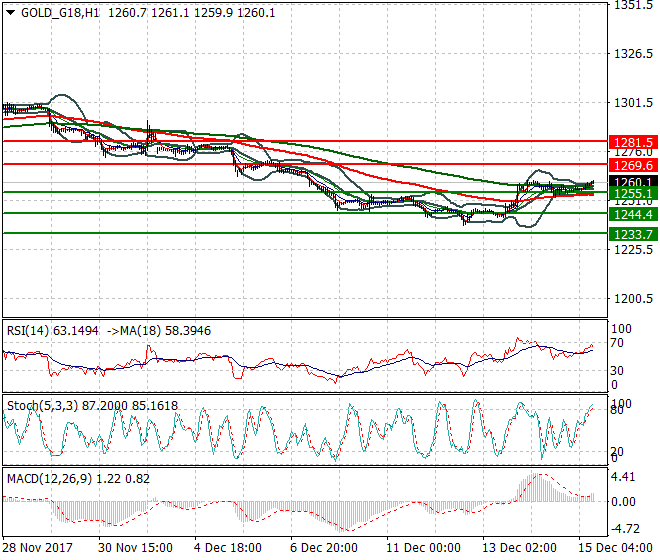Click the 1351.5 price axis value
Screen dimensions: 660x560
pos(634,5)
